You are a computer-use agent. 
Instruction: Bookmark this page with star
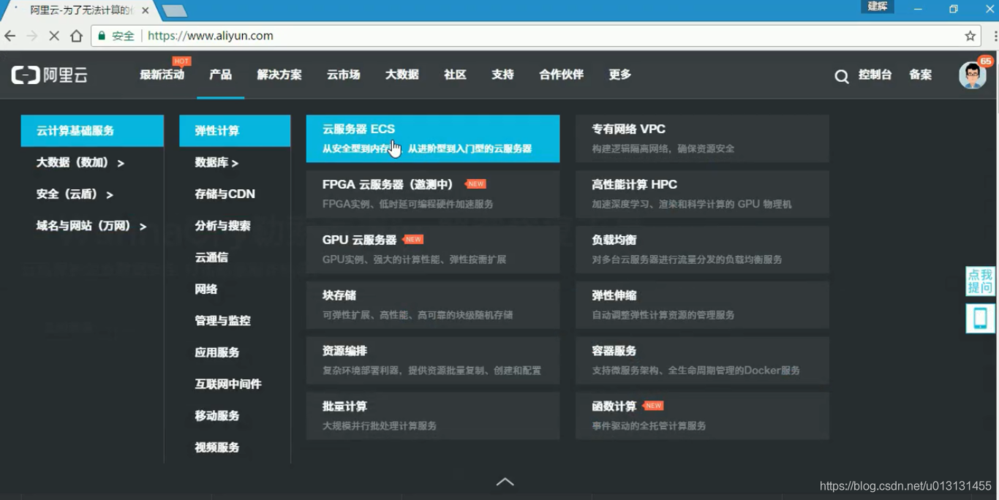(x=970, y=36)
